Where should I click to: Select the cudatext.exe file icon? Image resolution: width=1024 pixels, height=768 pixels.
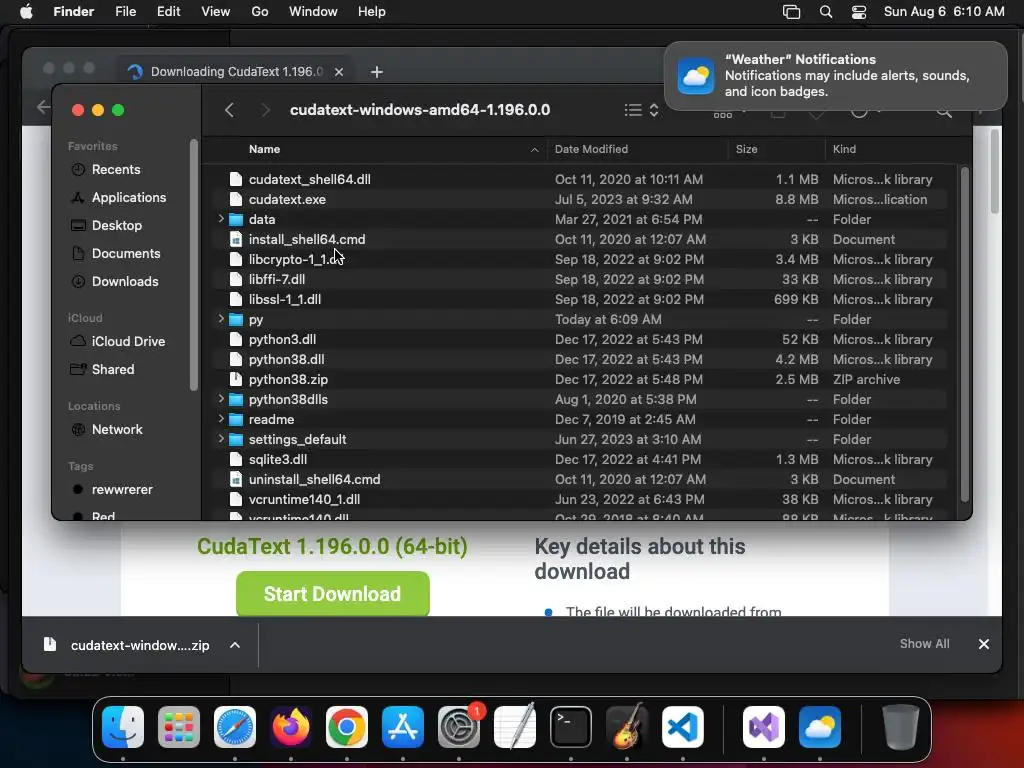[x=236, y=199]
